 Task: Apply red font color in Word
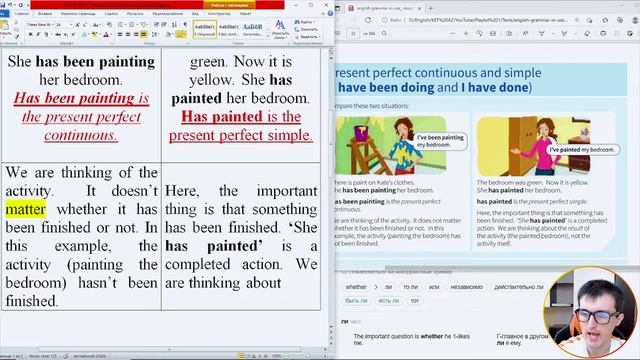(x=106, y=34)
